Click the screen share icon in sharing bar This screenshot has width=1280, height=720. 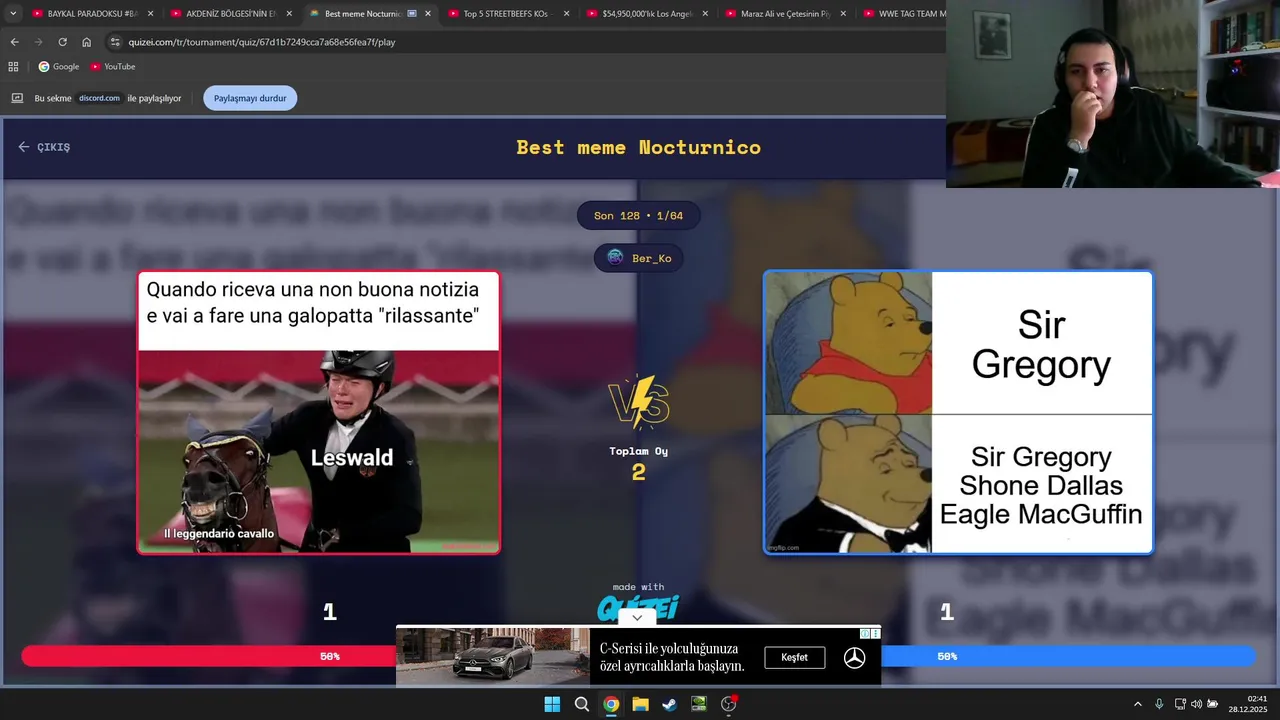pyautogui.click(x=17, y=98)
